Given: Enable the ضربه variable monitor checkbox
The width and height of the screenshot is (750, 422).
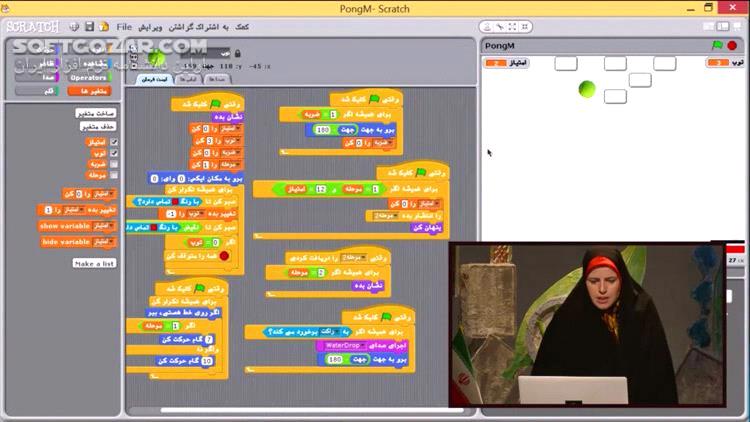Looking at the screenshot, I should click(x=114, y=164).
